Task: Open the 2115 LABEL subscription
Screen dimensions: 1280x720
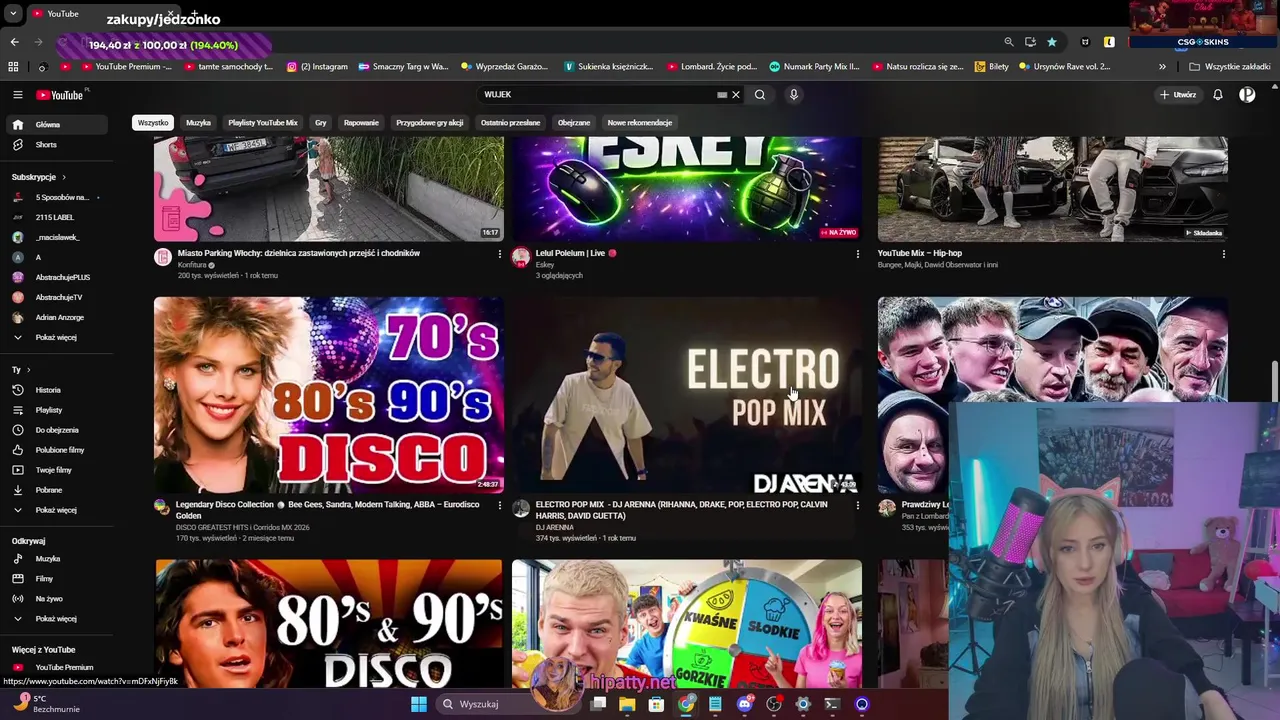Action: 56,217
